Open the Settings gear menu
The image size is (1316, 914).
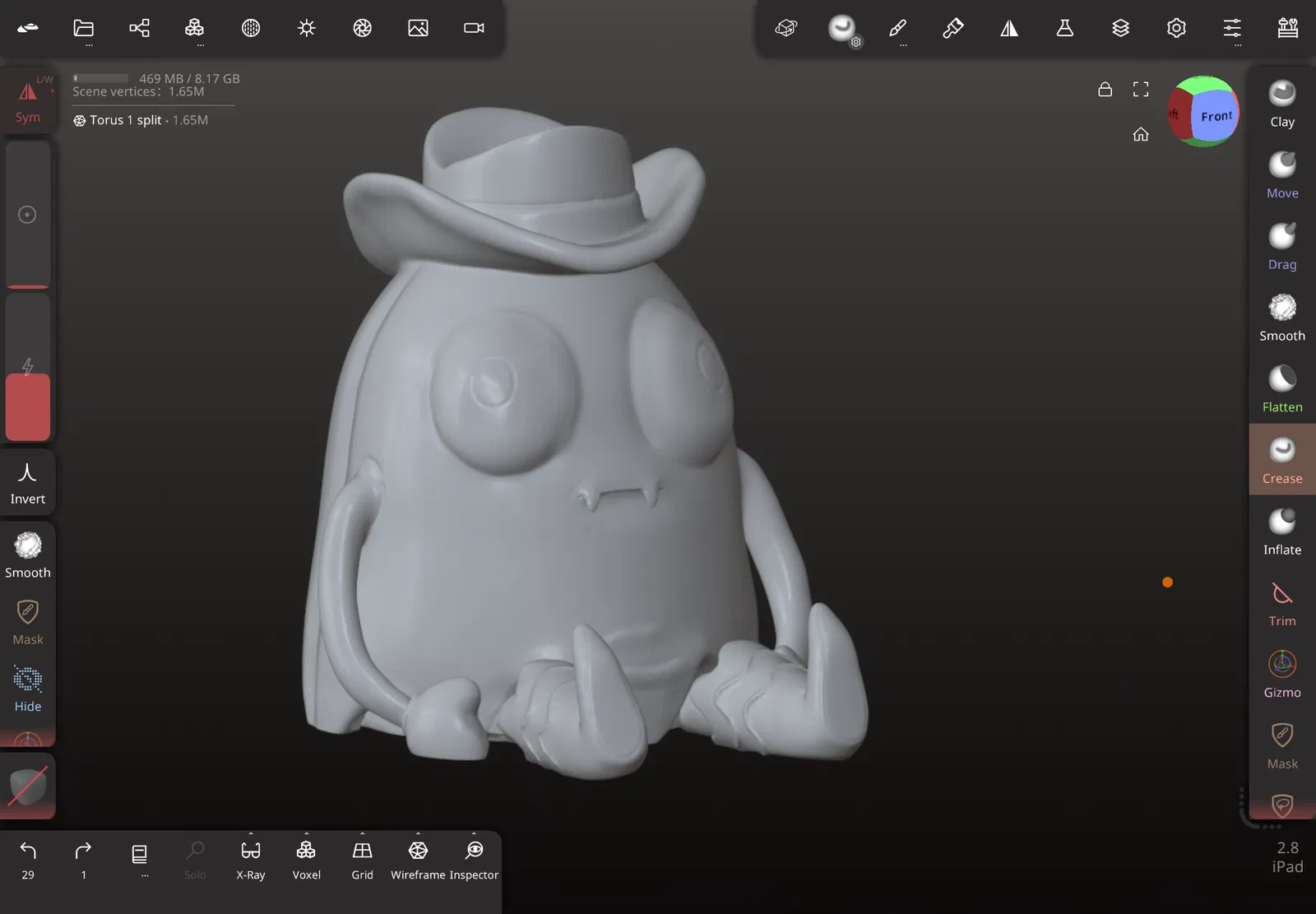click(x=1177, y=28)
